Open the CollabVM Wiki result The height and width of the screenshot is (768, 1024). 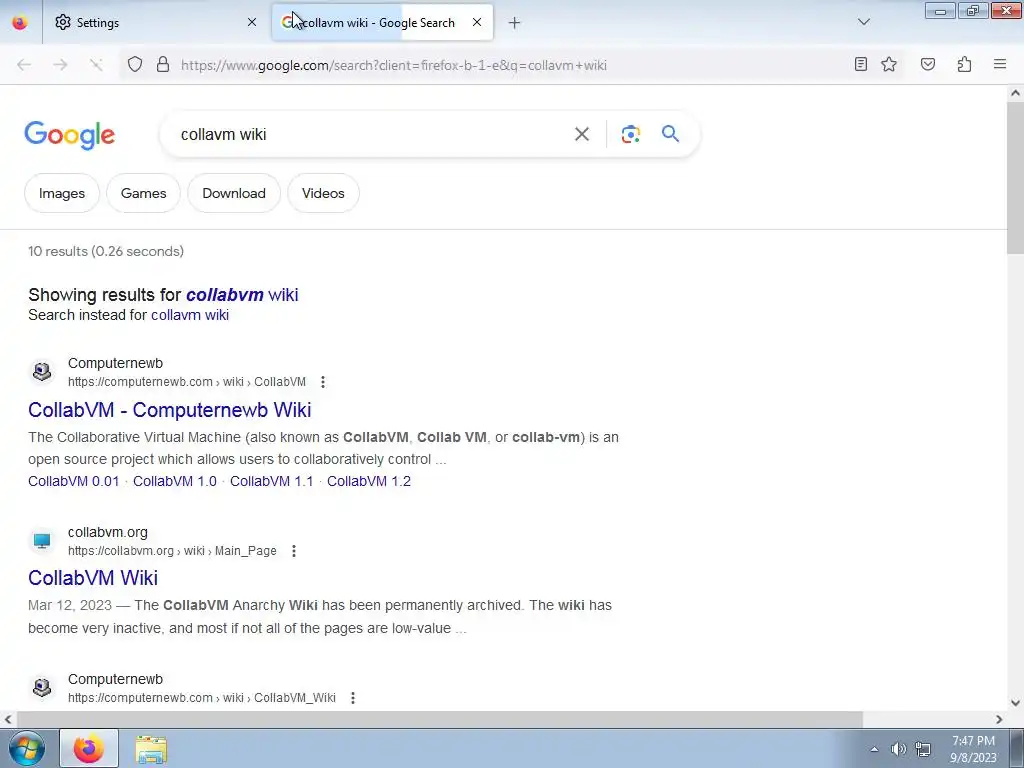click(93, 578)
